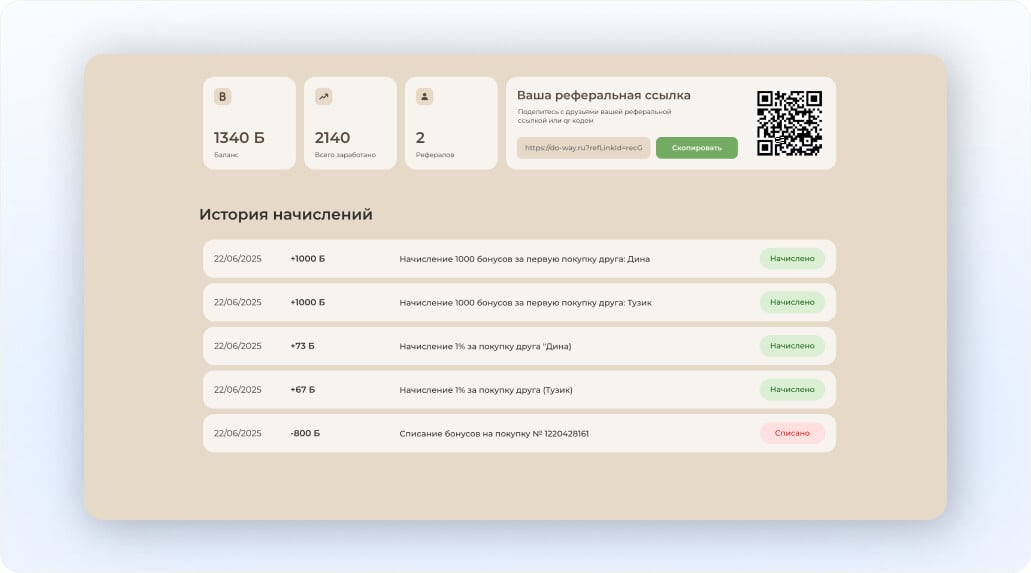Click the +73 Б amount
This screenshot has width=1031, height=573.
click(x=302, y=346)
